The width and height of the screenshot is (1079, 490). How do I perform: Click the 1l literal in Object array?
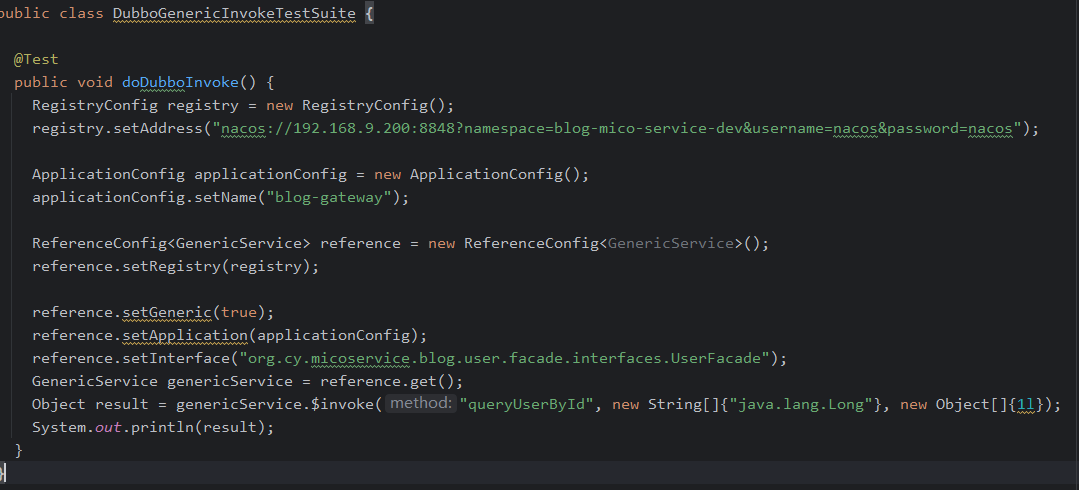tap(1025, 404)
